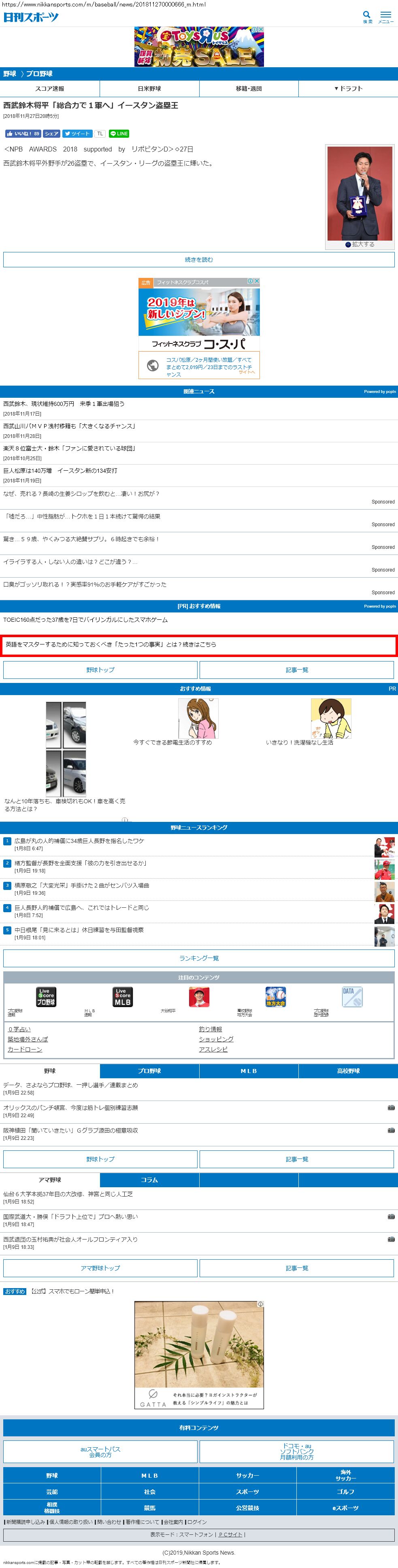Image resolution: width=398 pixels, height=1568 pixels.
Task: Open the PCサイト display mode link
Action: pos(231,1534)
